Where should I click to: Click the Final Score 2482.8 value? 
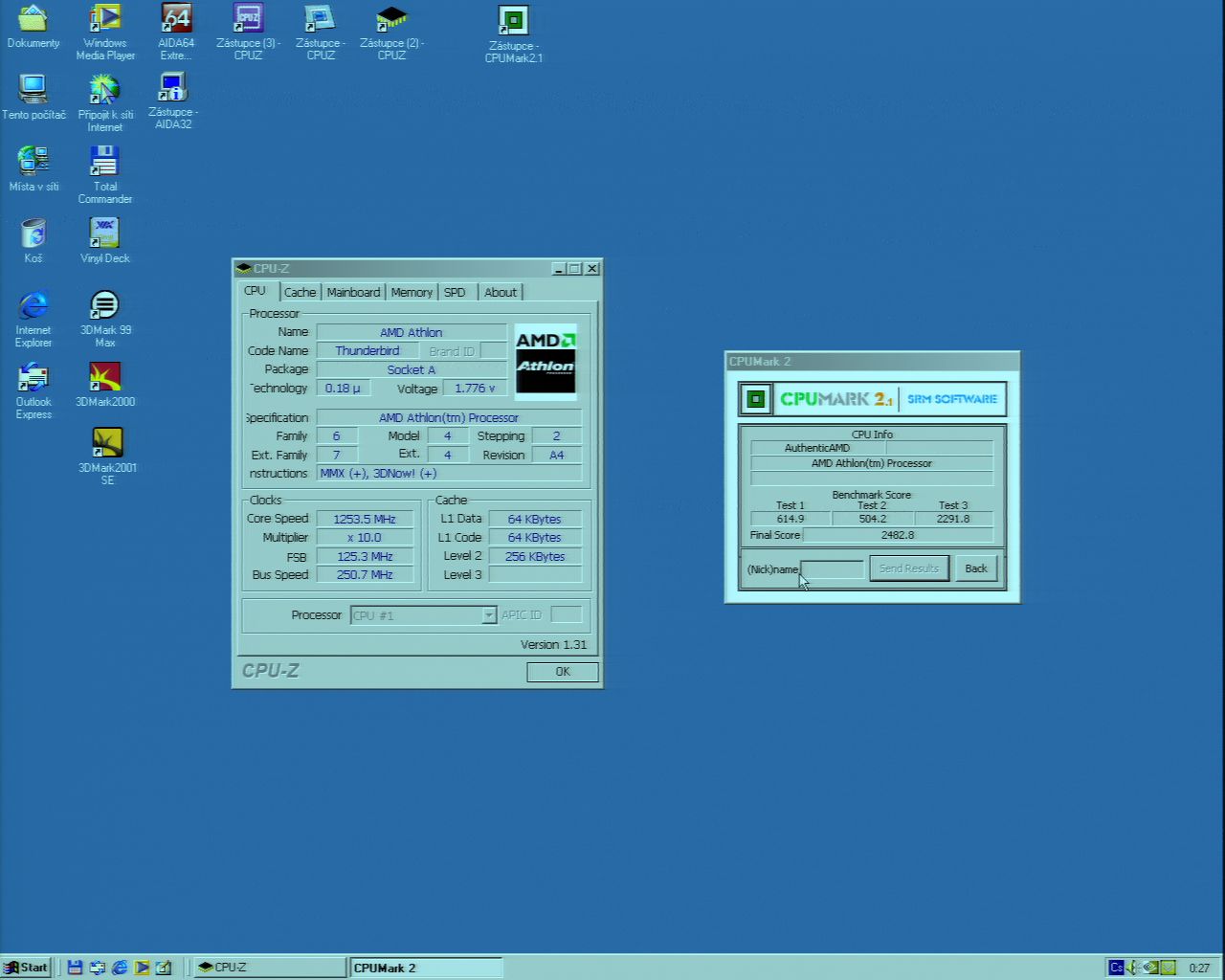pyautogui.click(x=898, y=535)
